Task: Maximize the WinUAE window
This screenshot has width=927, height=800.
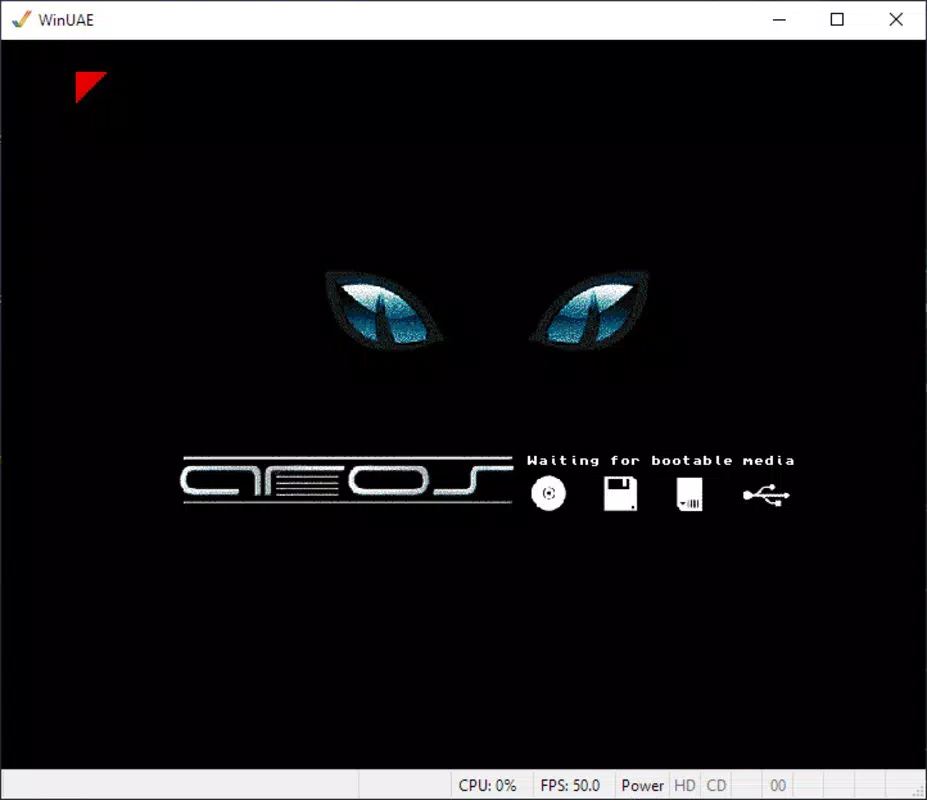Action: tap(837, 20)
